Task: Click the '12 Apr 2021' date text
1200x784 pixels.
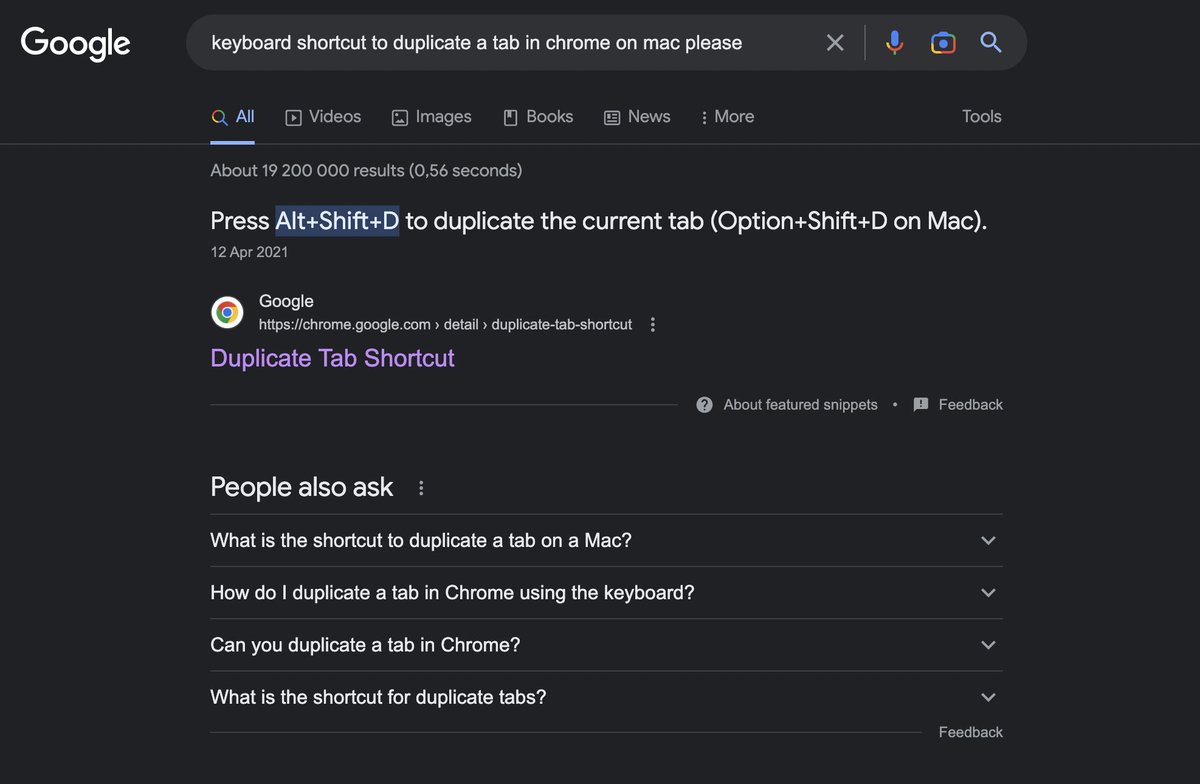Action: pos(249,252)
